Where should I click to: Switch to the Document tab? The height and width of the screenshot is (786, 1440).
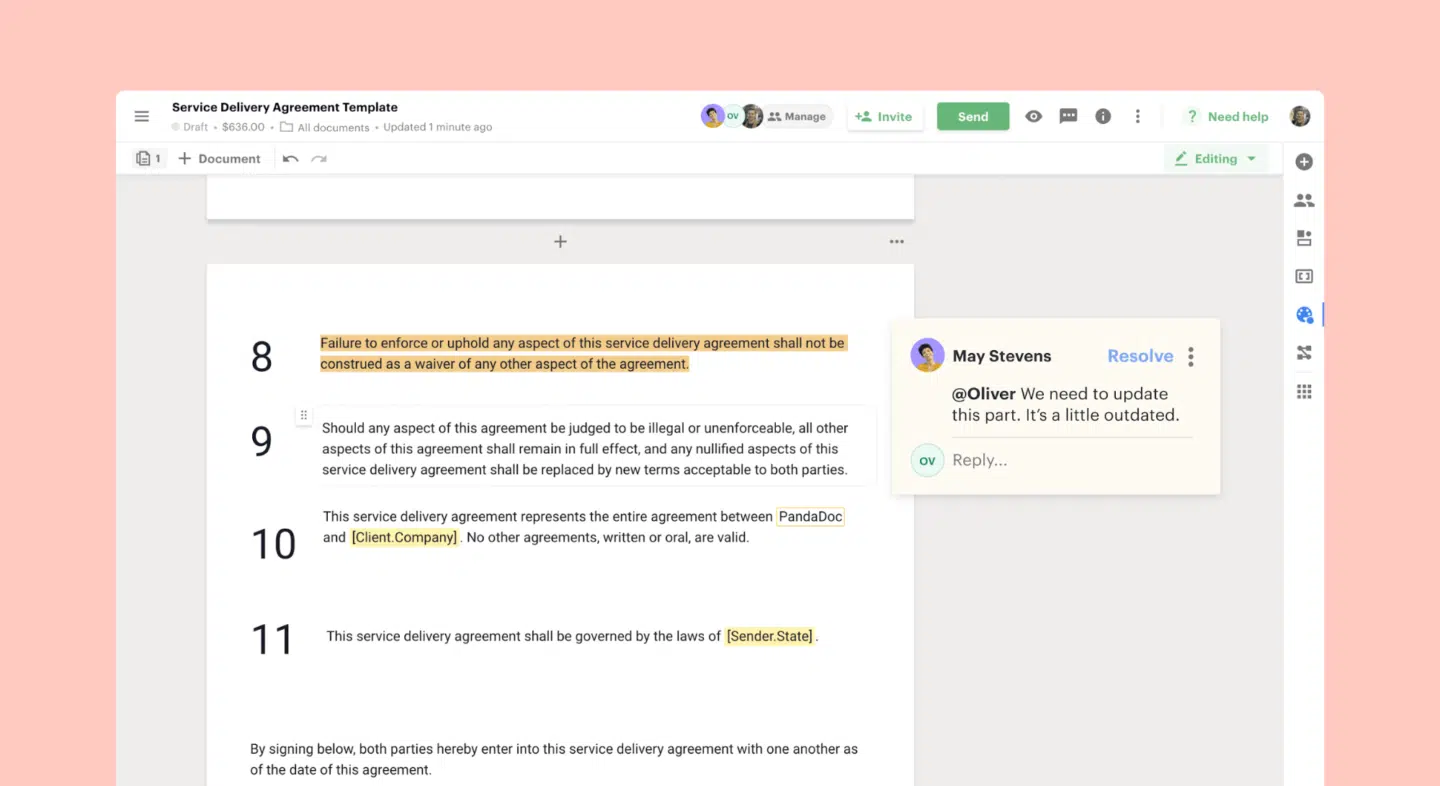219,158
